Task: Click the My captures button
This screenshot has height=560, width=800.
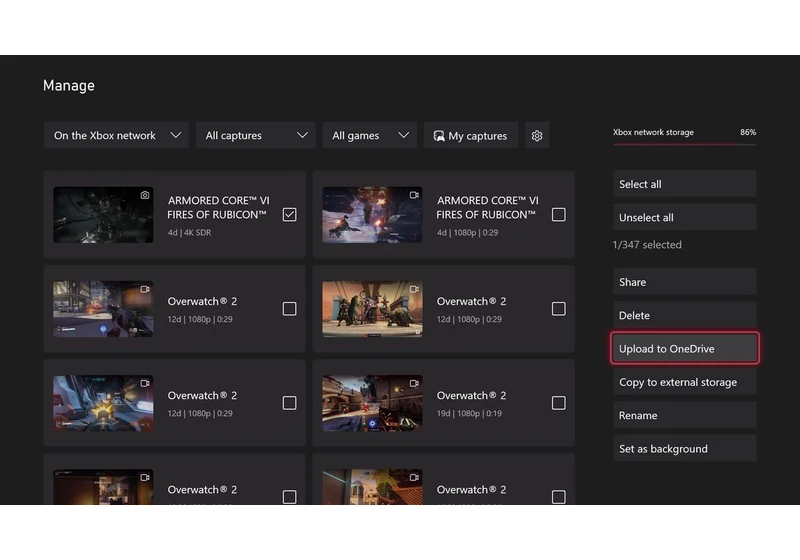Action: tap(471, 136)
